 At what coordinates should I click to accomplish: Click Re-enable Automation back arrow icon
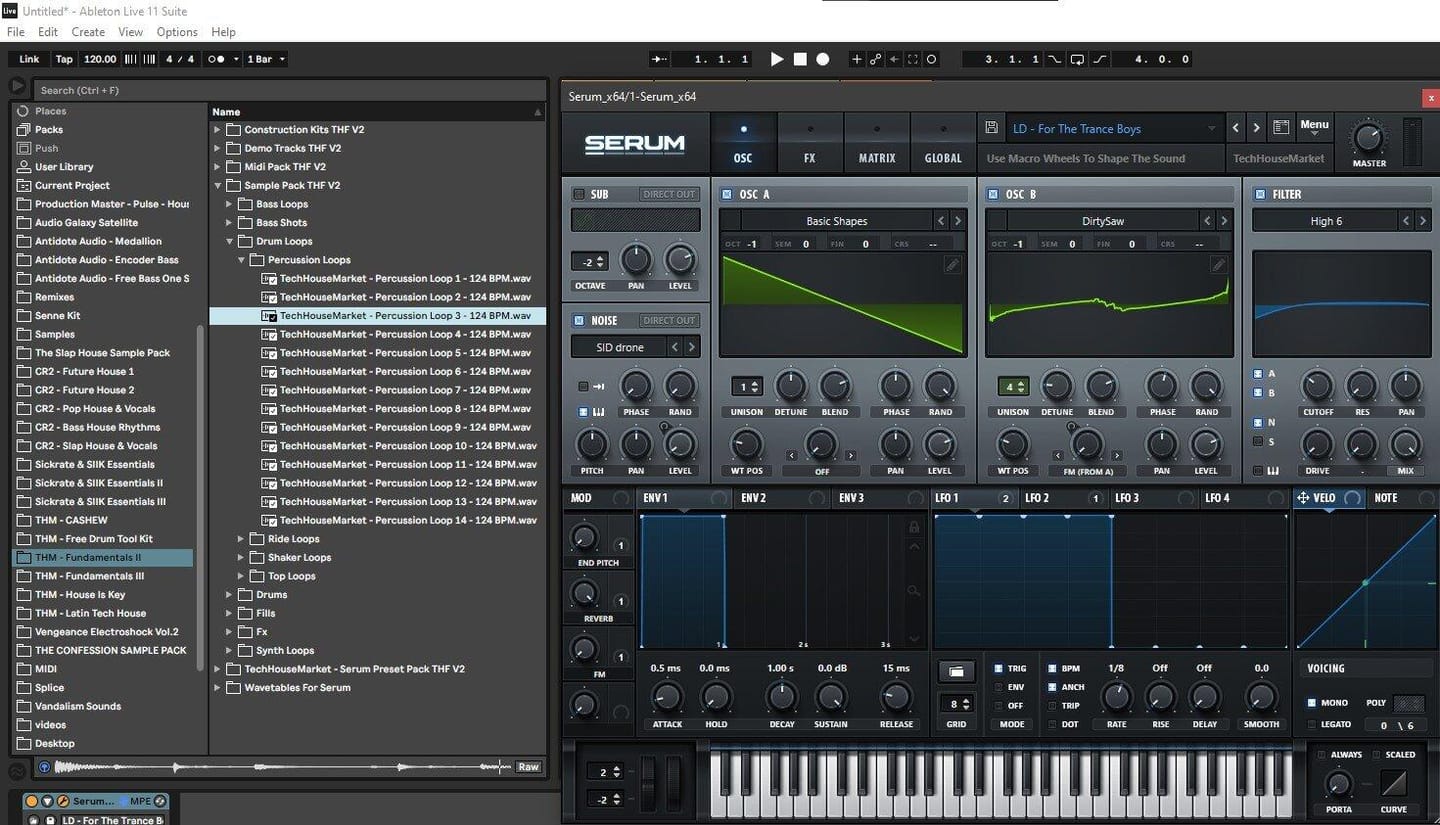(894, 59)
